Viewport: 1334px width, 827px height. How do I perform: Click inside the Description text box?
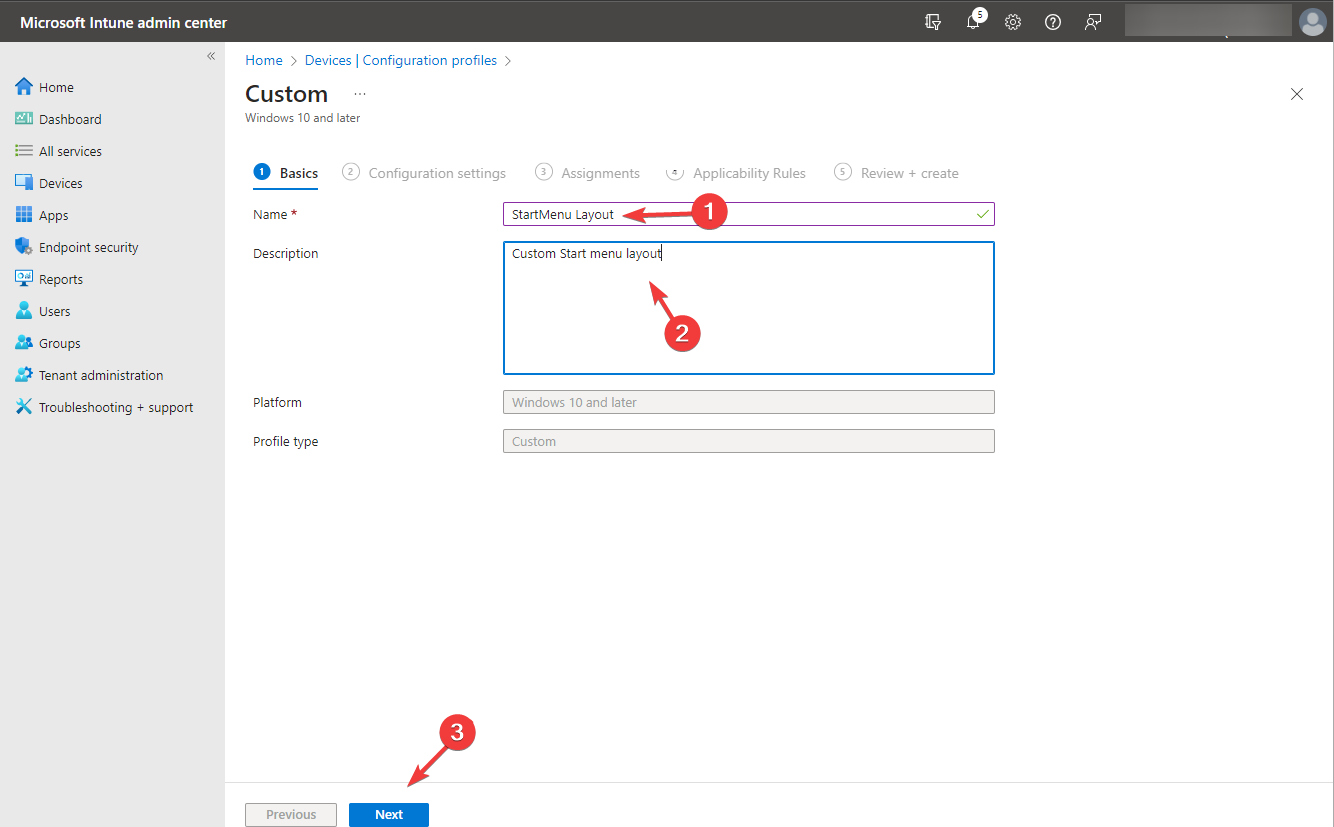pos(748,307)
